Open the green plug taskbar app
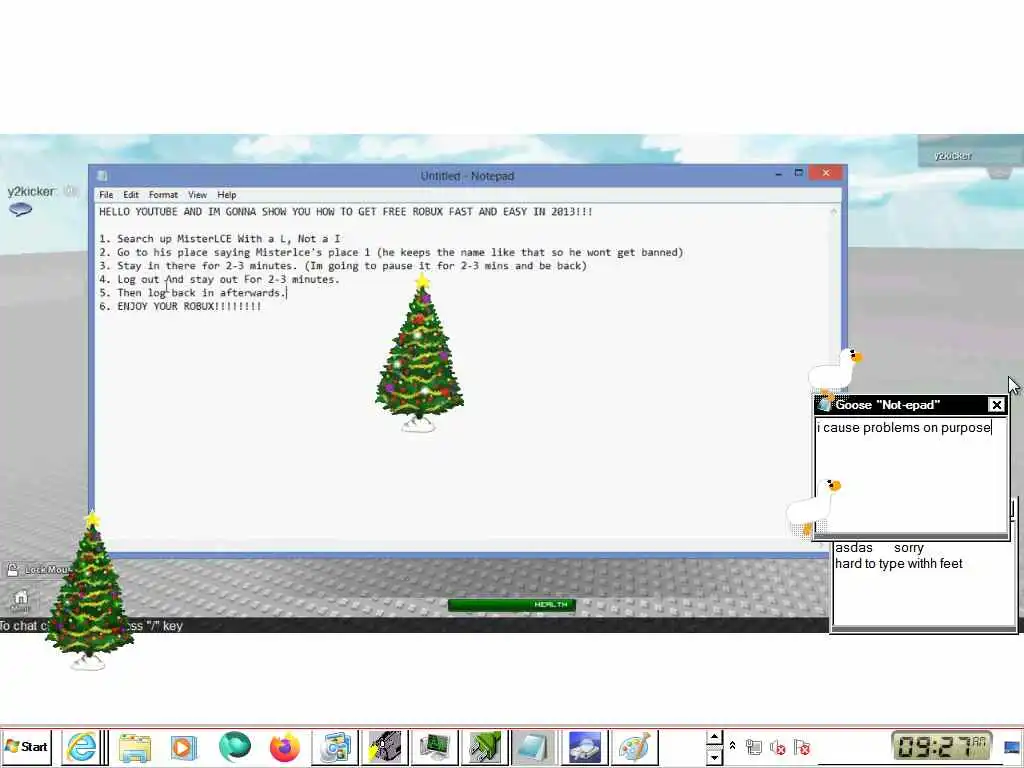The width and height of the screenshot is (1024, 768). click(485, 747)
